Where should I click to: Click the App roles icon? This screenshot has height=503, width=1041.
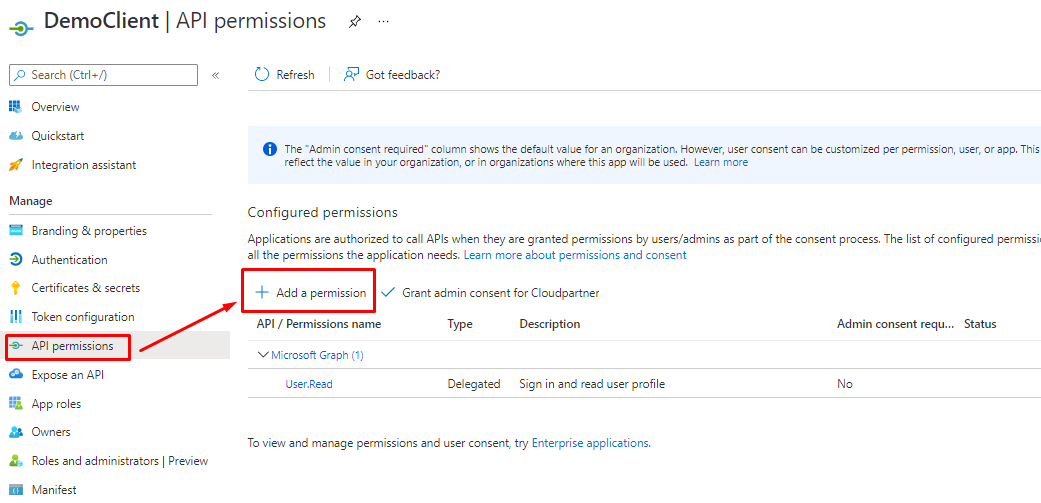(16, 404)
